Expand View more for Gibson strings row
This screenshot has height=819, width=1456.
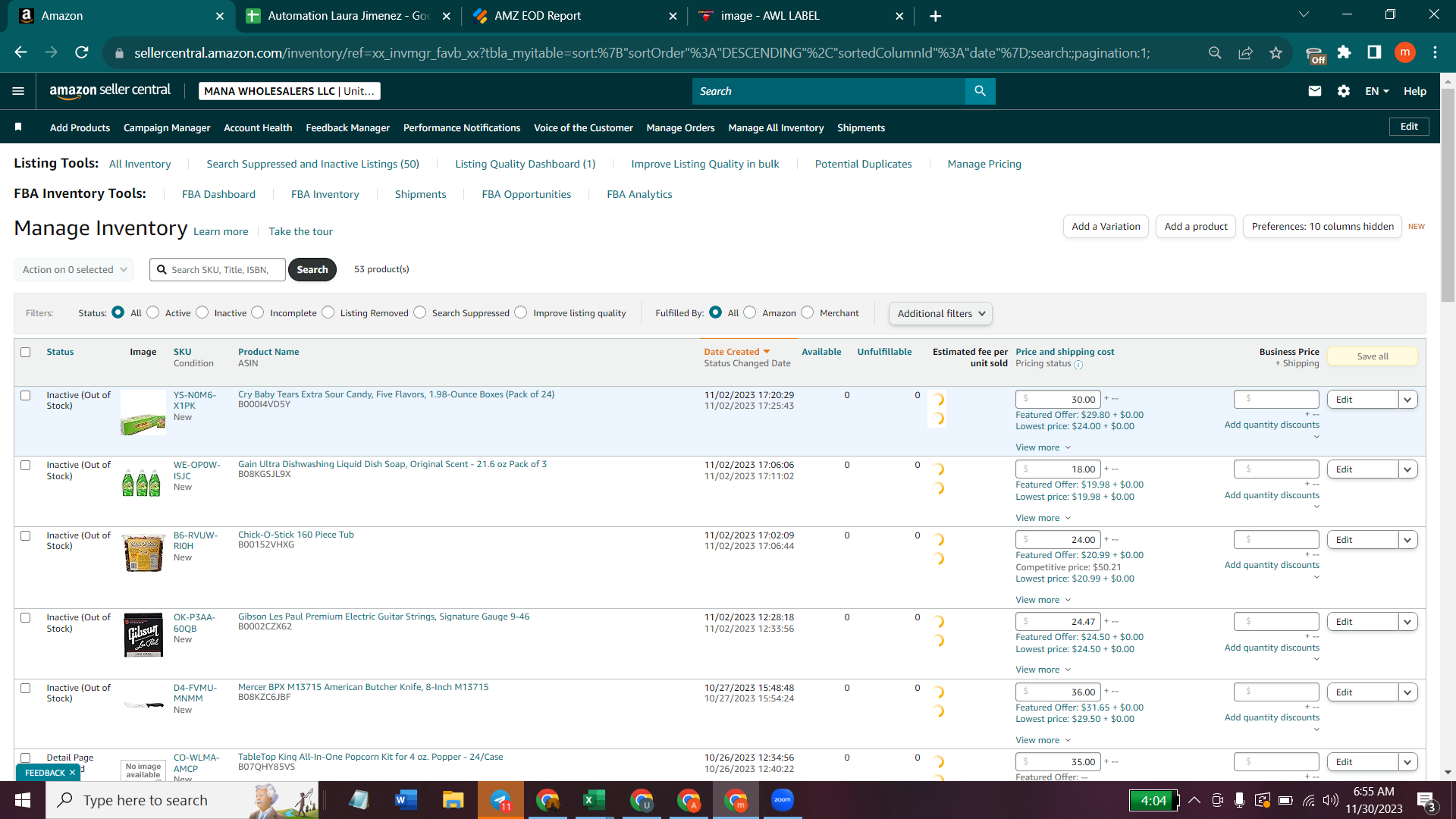pos(1043,670)
